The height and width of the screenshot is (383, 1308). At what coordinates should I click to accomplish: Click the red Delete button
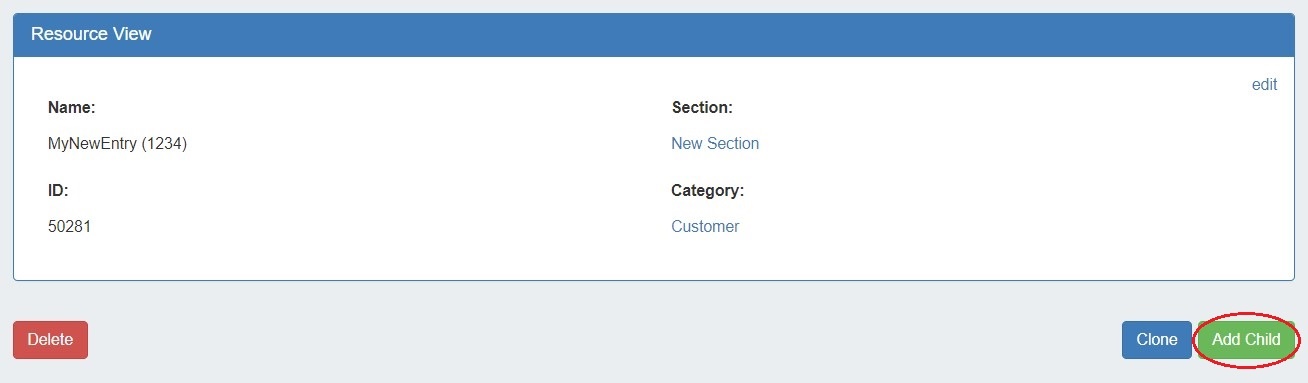coord(50,339)
